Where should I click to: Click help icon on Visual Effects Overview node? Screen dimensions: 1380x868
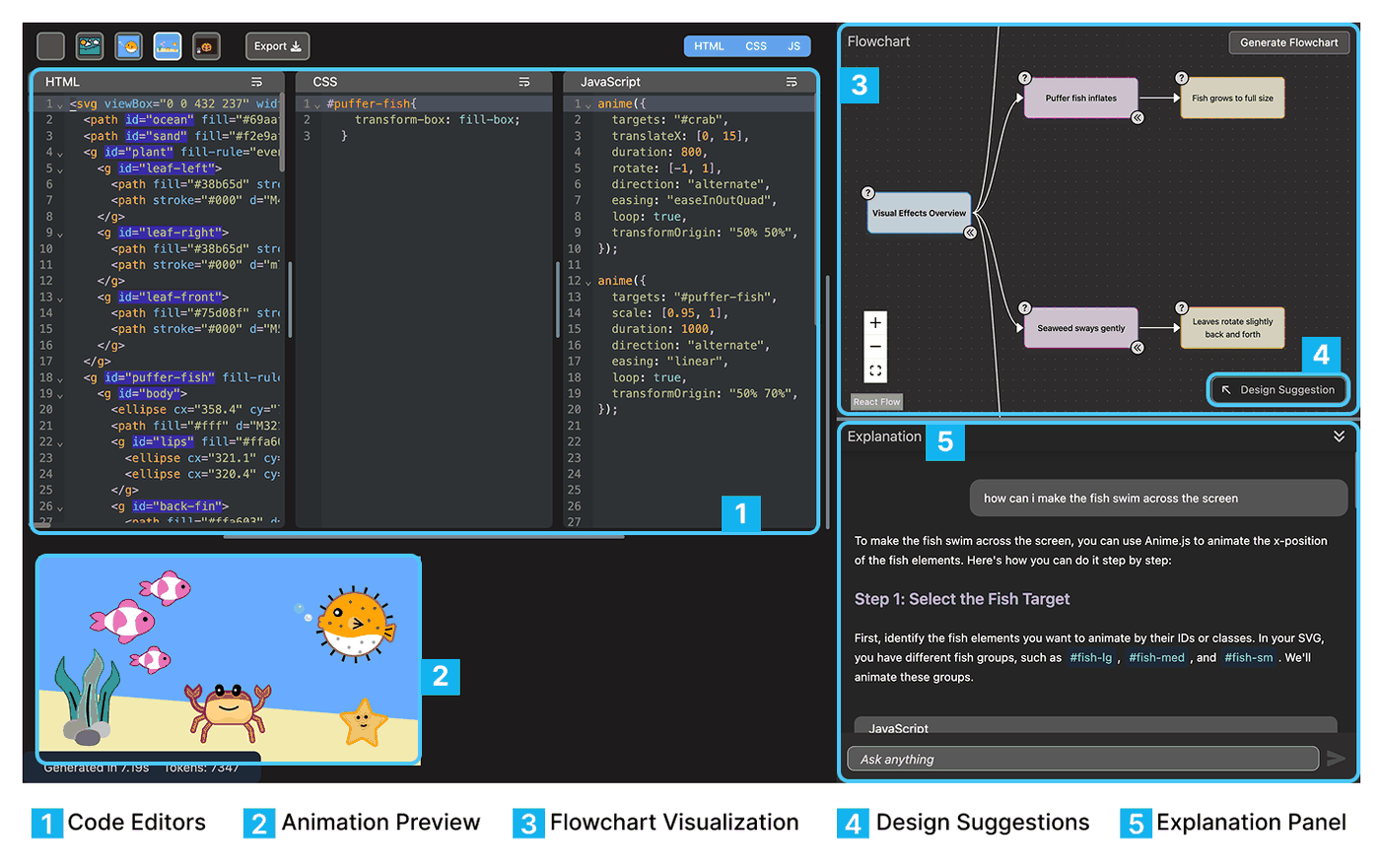867,193
